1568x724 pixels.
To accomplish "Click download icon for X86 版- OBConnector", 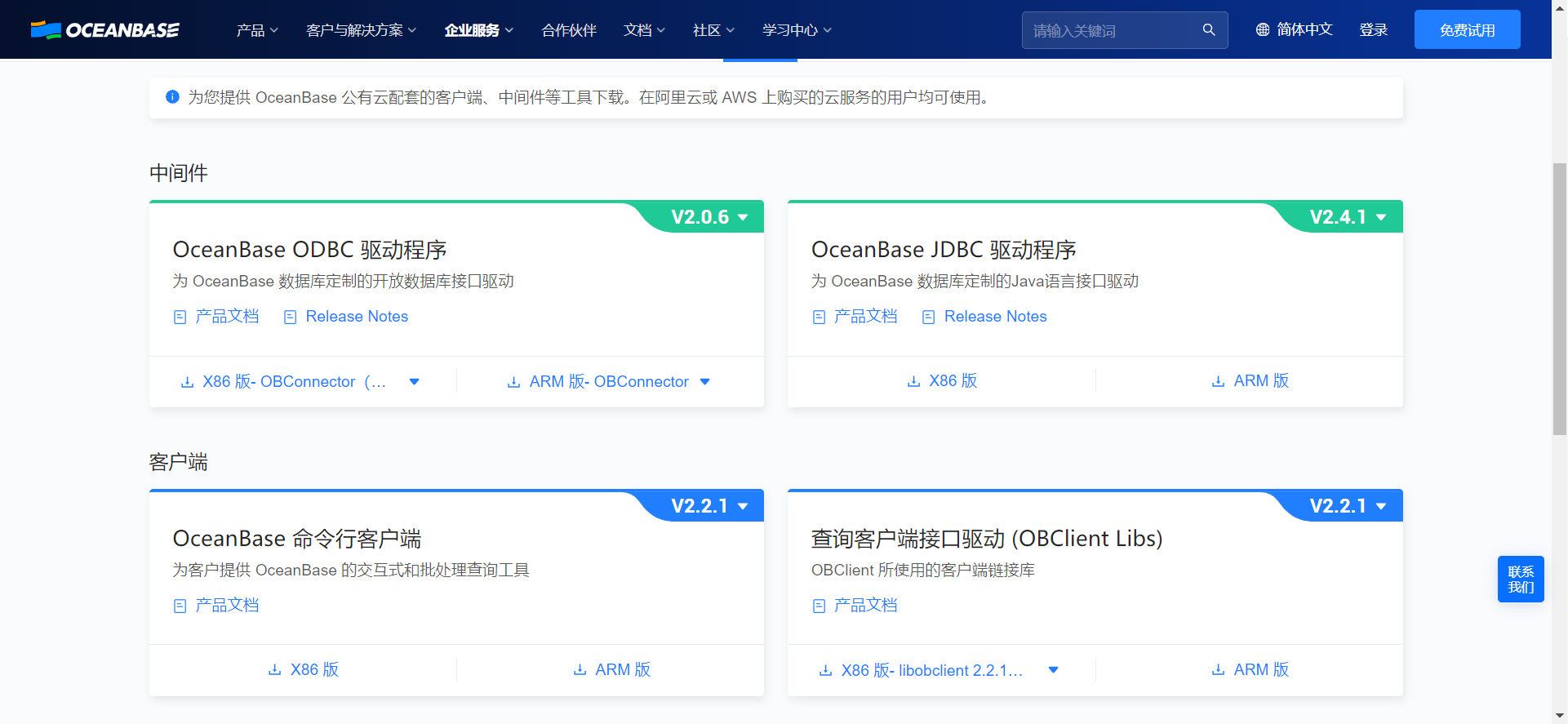I will tap(187, 382).
